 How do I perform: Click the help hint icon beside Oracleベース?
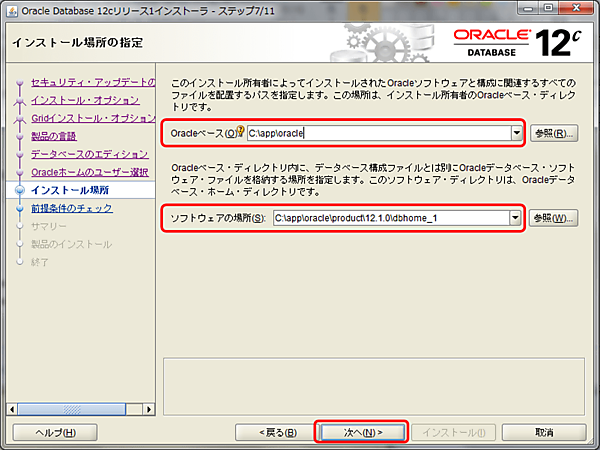[240, 130]
